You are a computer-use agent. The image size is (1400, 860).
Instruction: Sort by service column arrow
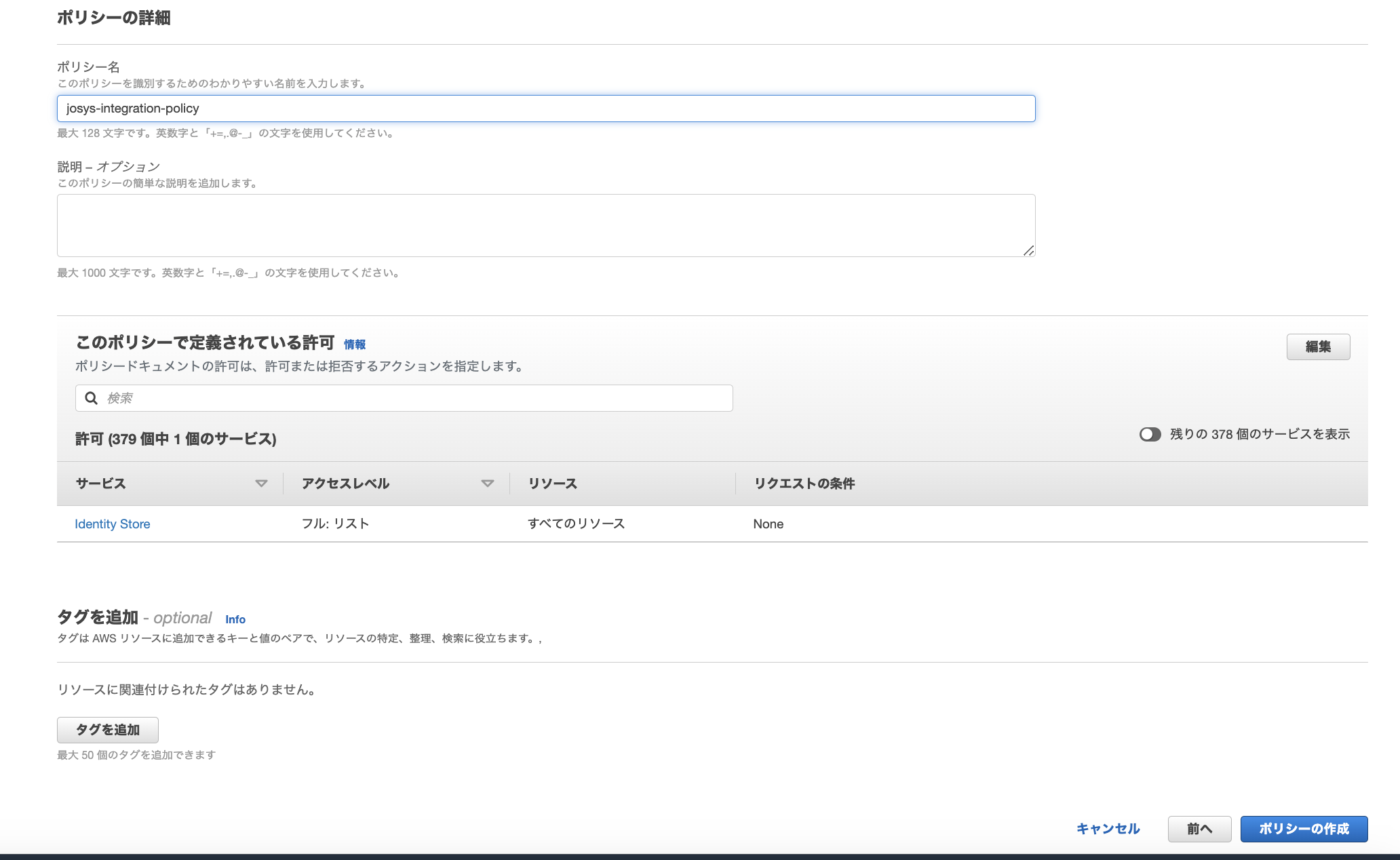(261, 484)
